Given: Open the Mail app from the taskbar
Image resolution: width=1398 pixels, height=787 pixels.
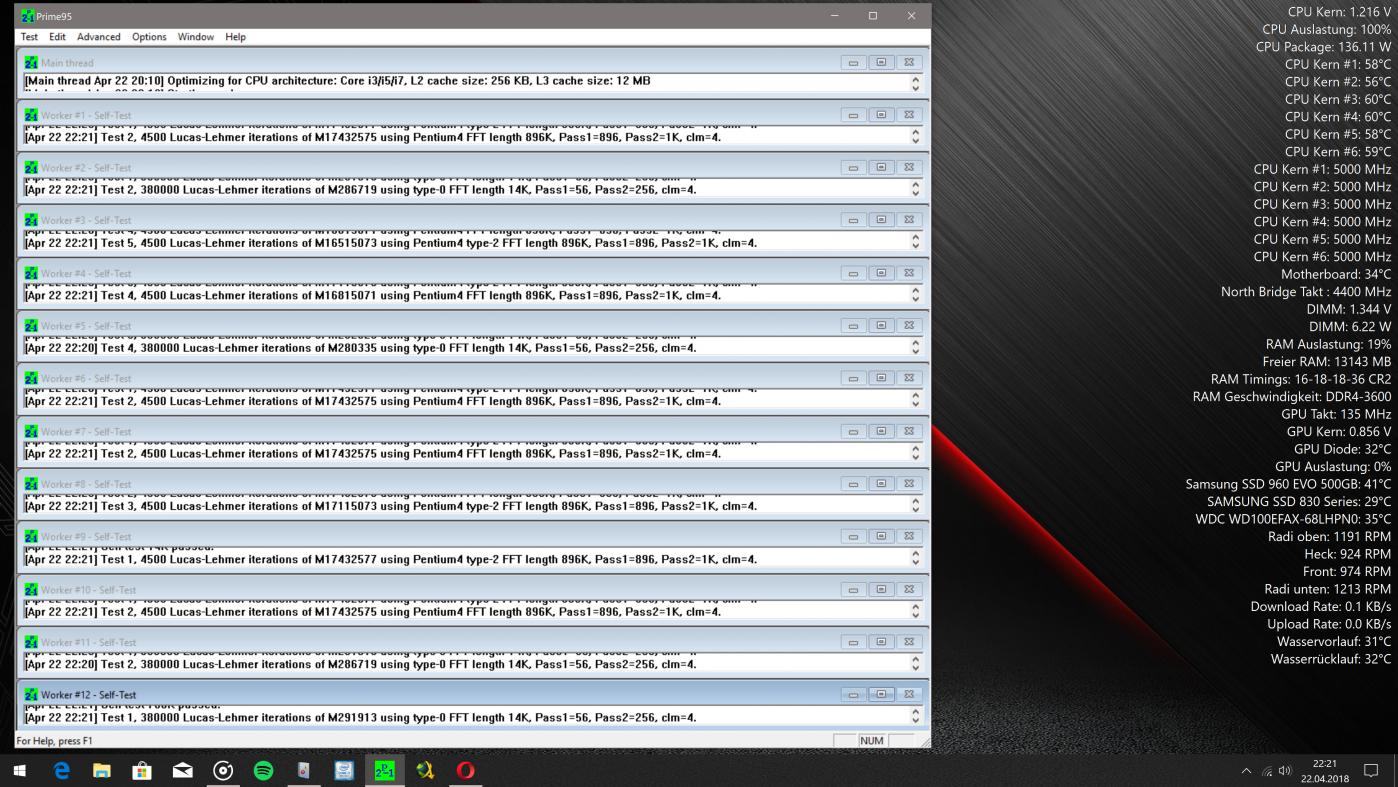Looking at the screenshot, I should click(x=183, y=770).
